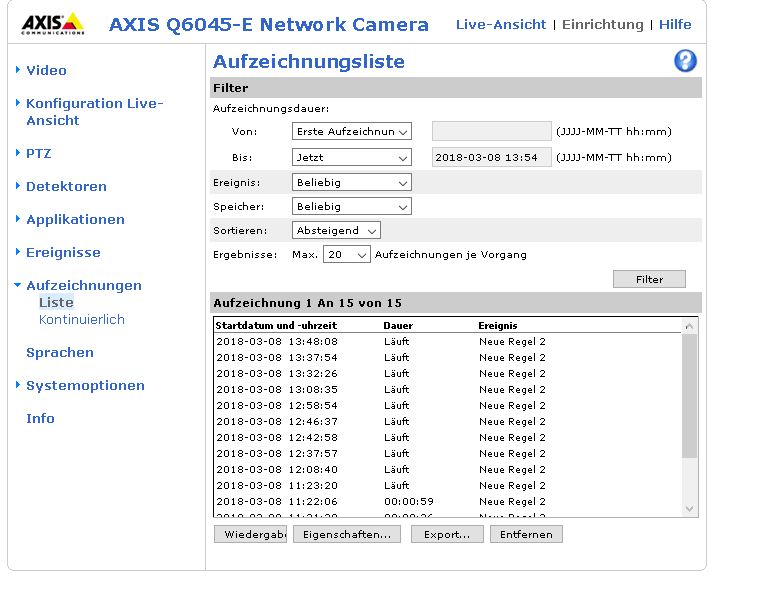The width and height of the screenshot is (758, 590).
Task: Click the Entfernen button
Action: point(526,535)
